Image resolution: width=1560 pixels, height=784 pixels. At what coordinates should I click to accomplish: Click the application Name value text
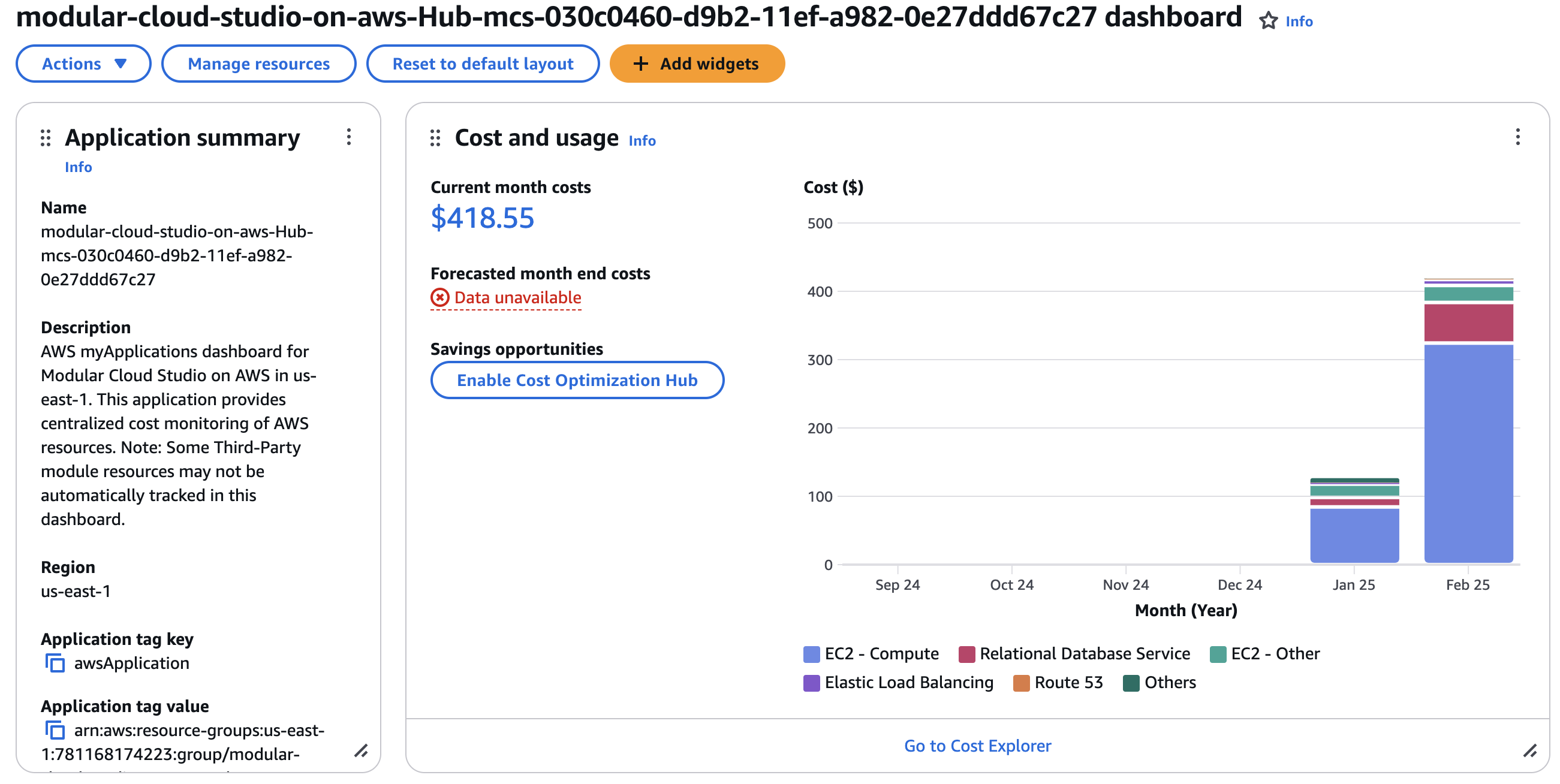176,255
